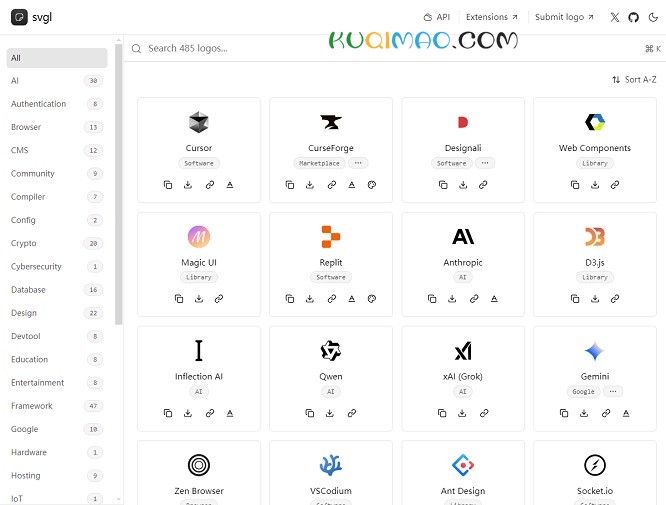Toggle dark mode moon icon

click(x=653, y=17)
